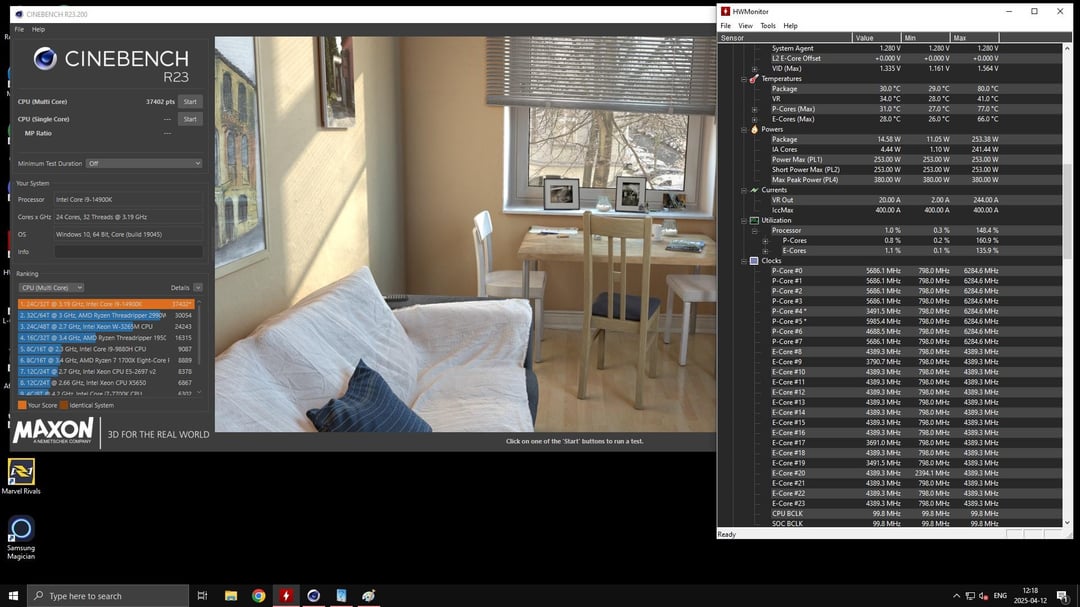Collapse the Temperatures section
This screenshot has height=607, width=1080.
pyautogui.click(x=744, y=79)
